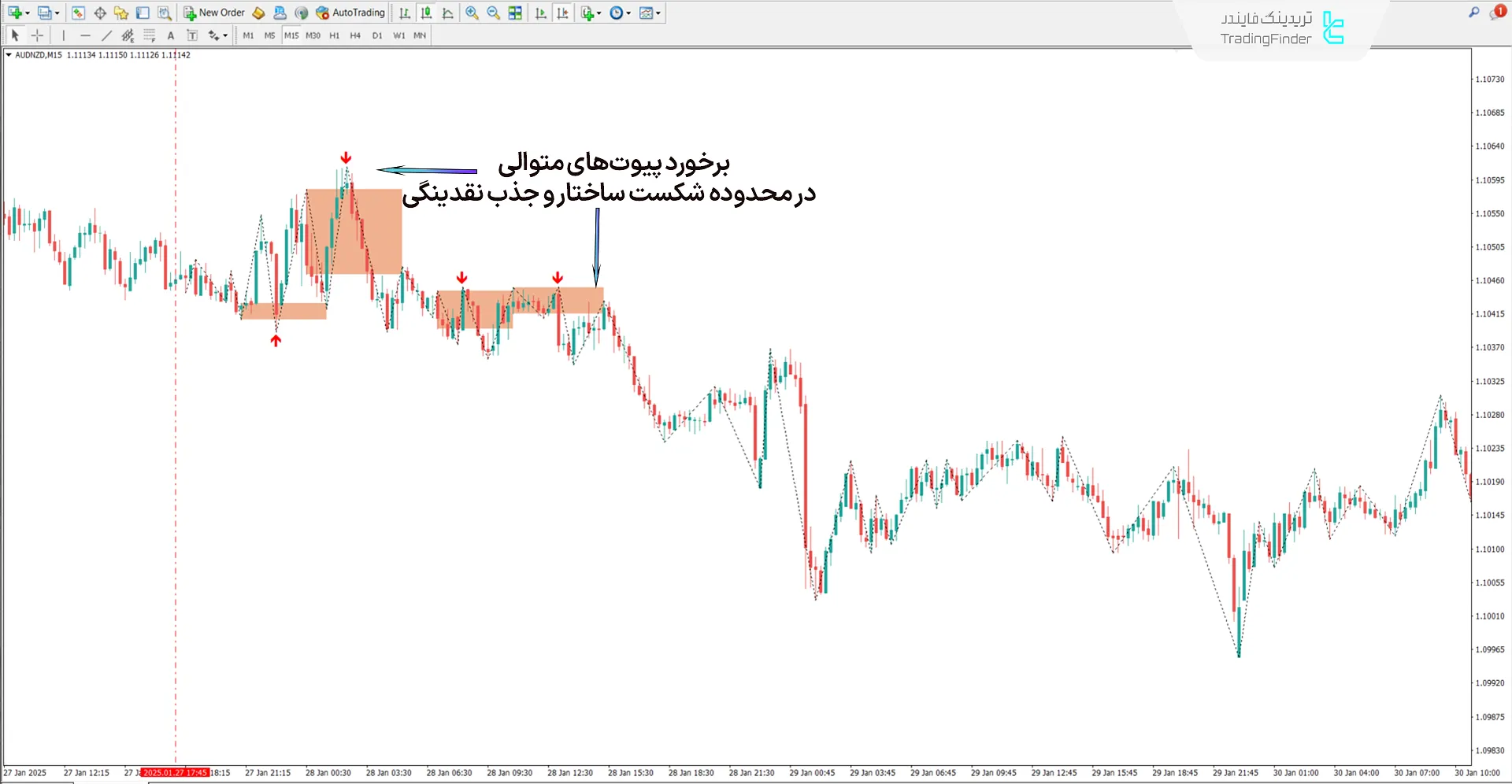
Task: Select the M30 timeframe button
Action: coord(313,35)
